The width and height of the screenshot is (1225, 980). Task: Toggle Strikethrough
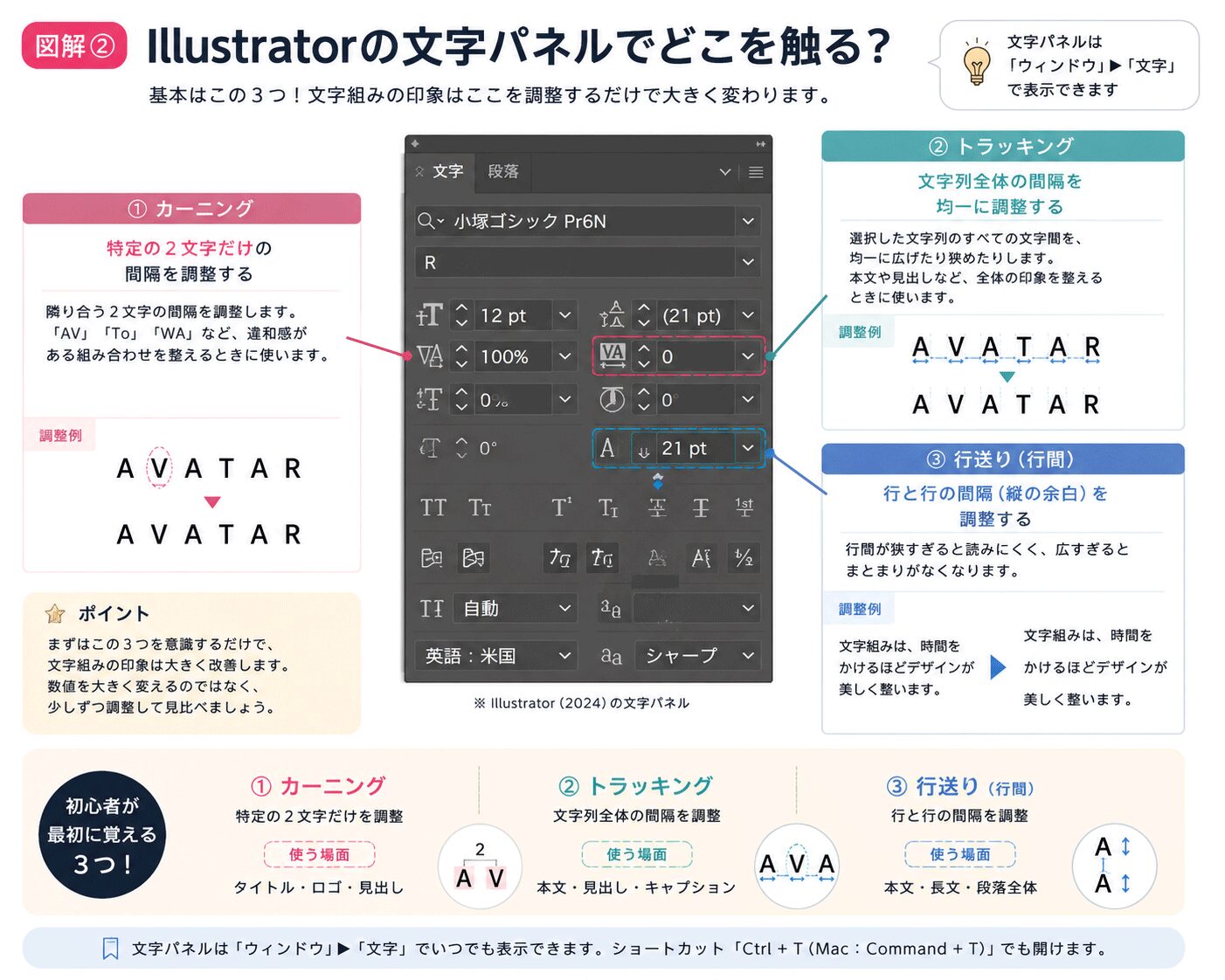coord(701,507)
